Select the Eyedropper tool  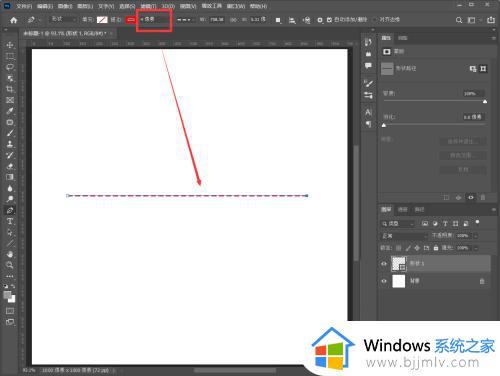10,111
